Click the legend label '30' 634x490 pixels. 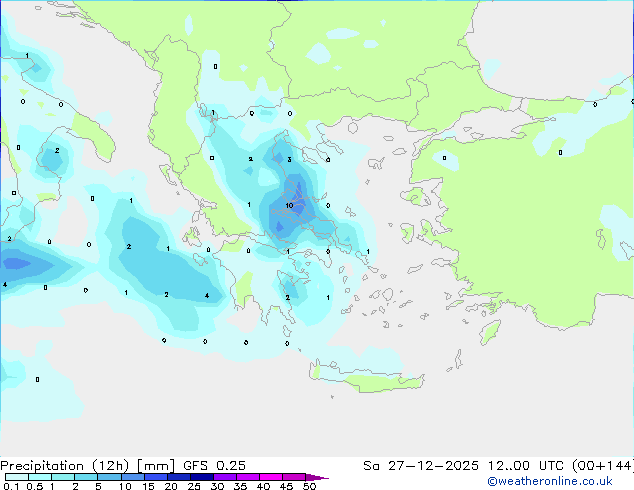[x=217, y=486]
